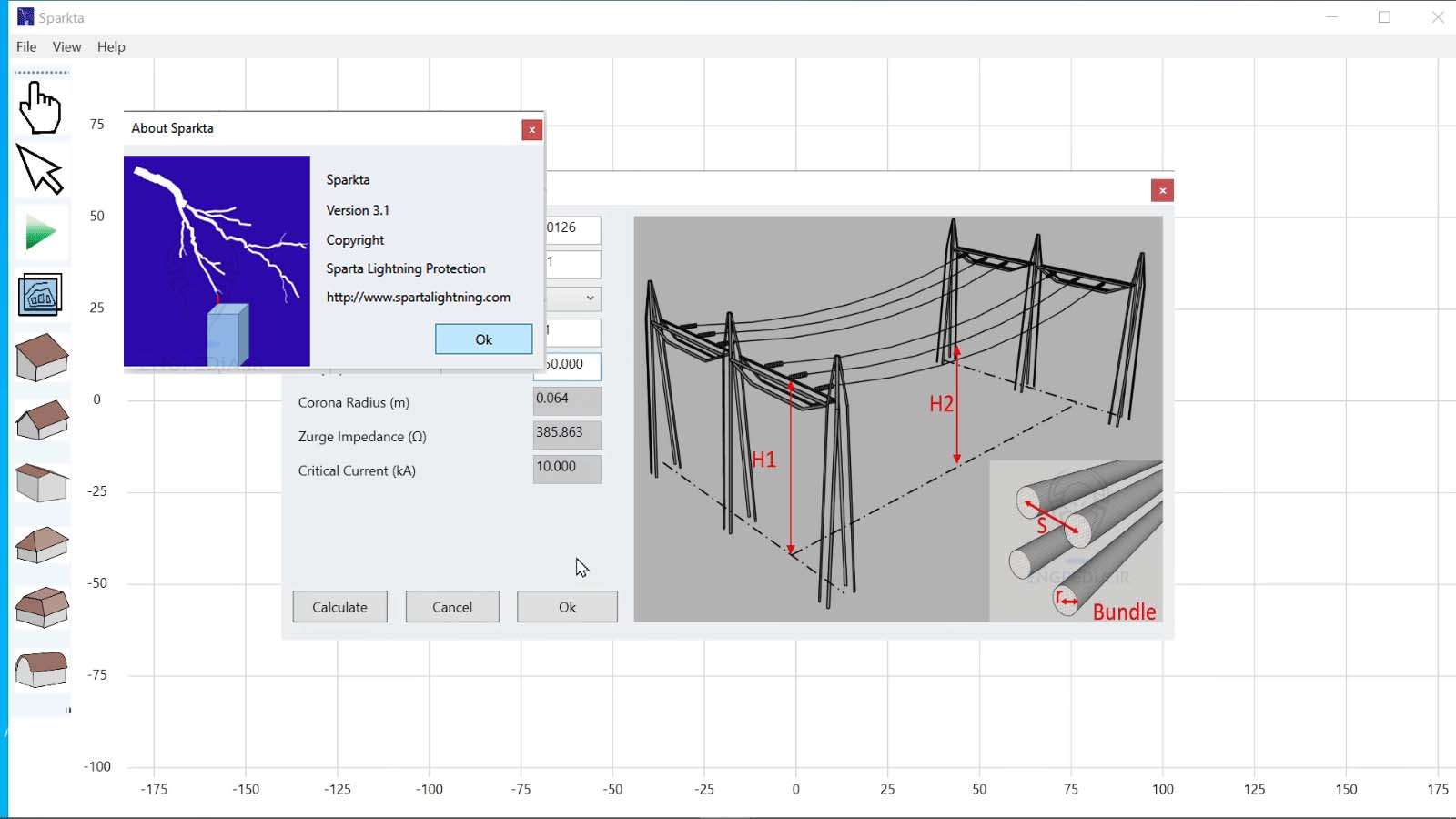Select the hip roof building icon
The width and height of the screenshot is (1456, 819).
(x=42, y=545)
